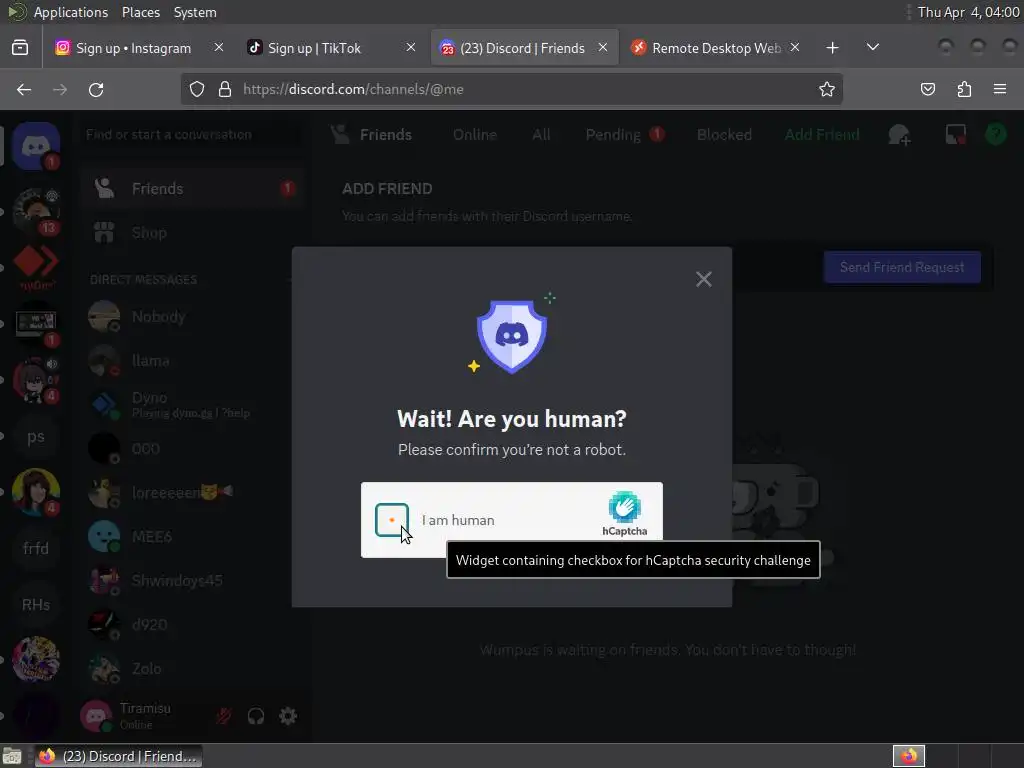Go back to previous page

[x=24, y=89]
